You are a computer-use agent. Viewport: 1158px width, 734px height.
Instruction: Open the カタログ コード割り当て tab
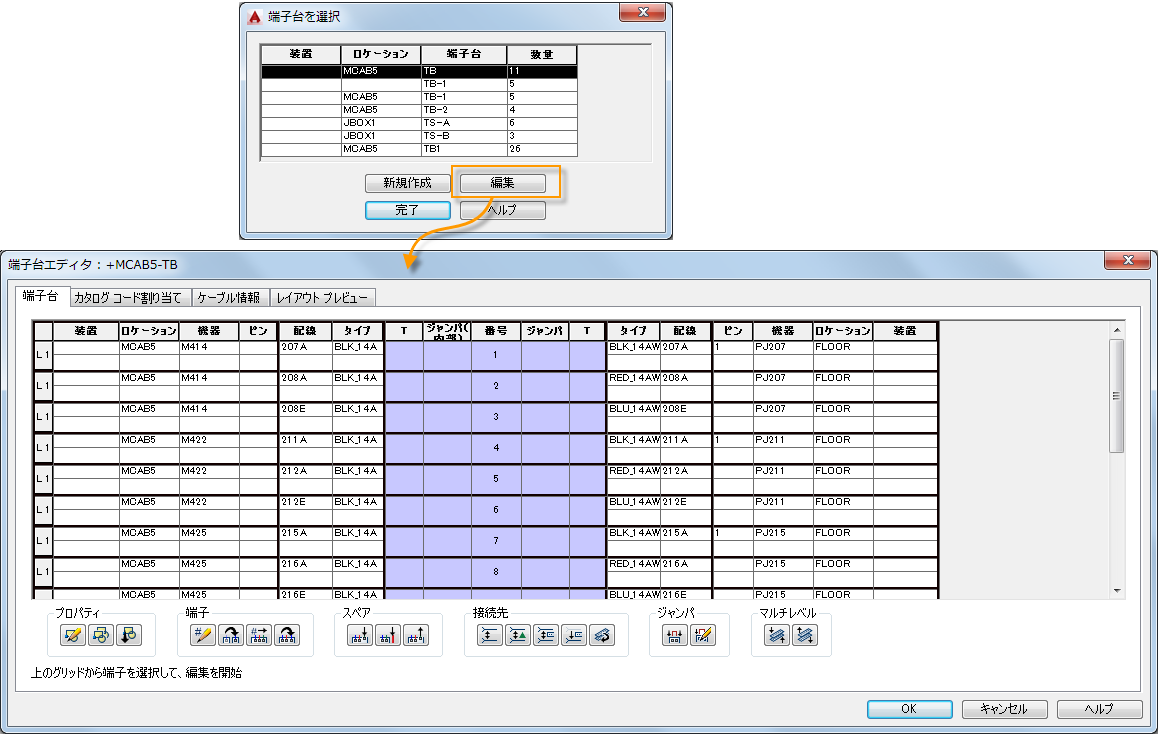(131, 298)
